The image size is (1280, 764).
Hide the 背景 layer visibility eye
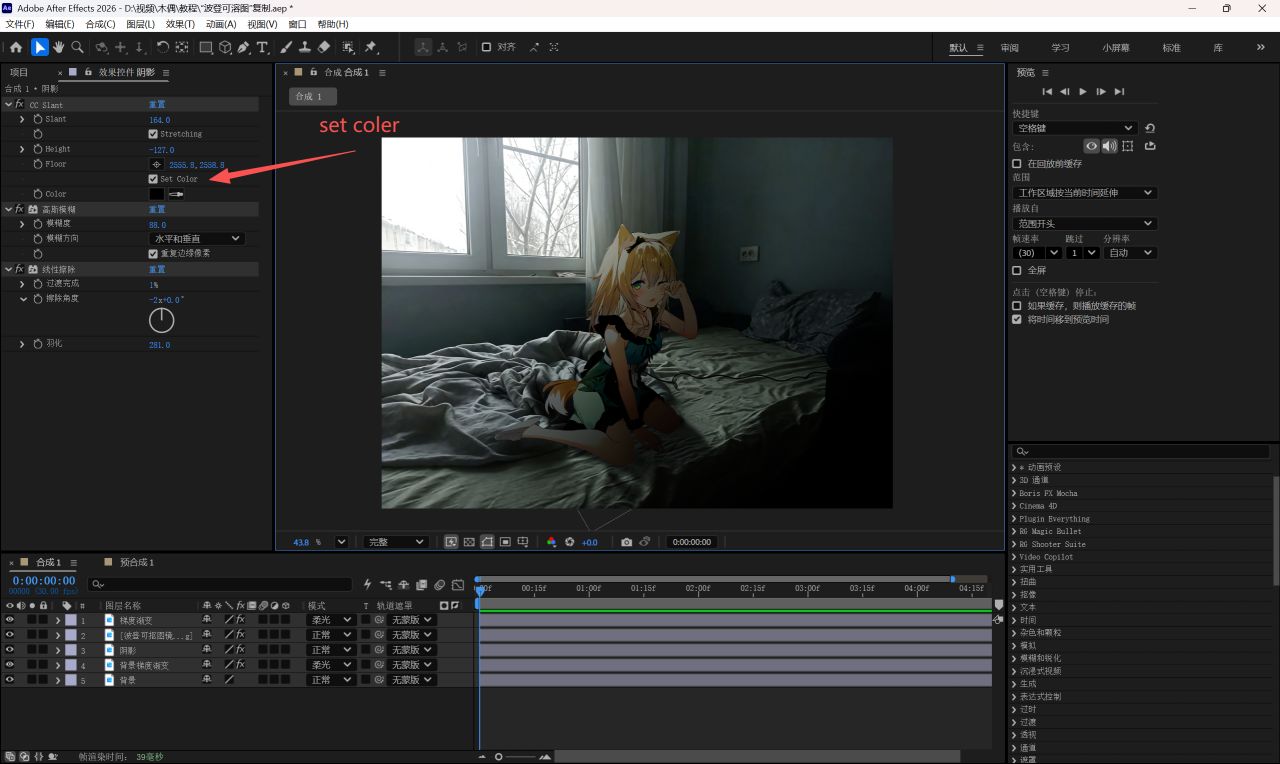pos(10,680)
